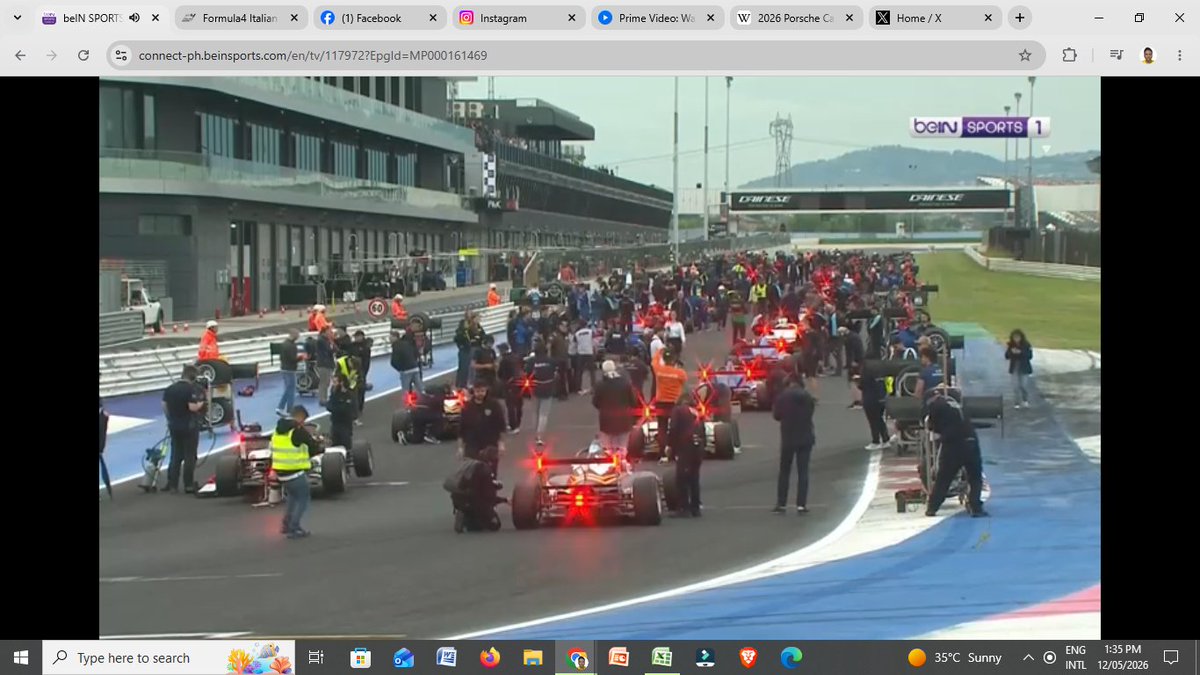Image resolution: width=1200 pixels, height=675 pixels.
Task: View site information icon in address bar
Action: click(x=120, y=55)
